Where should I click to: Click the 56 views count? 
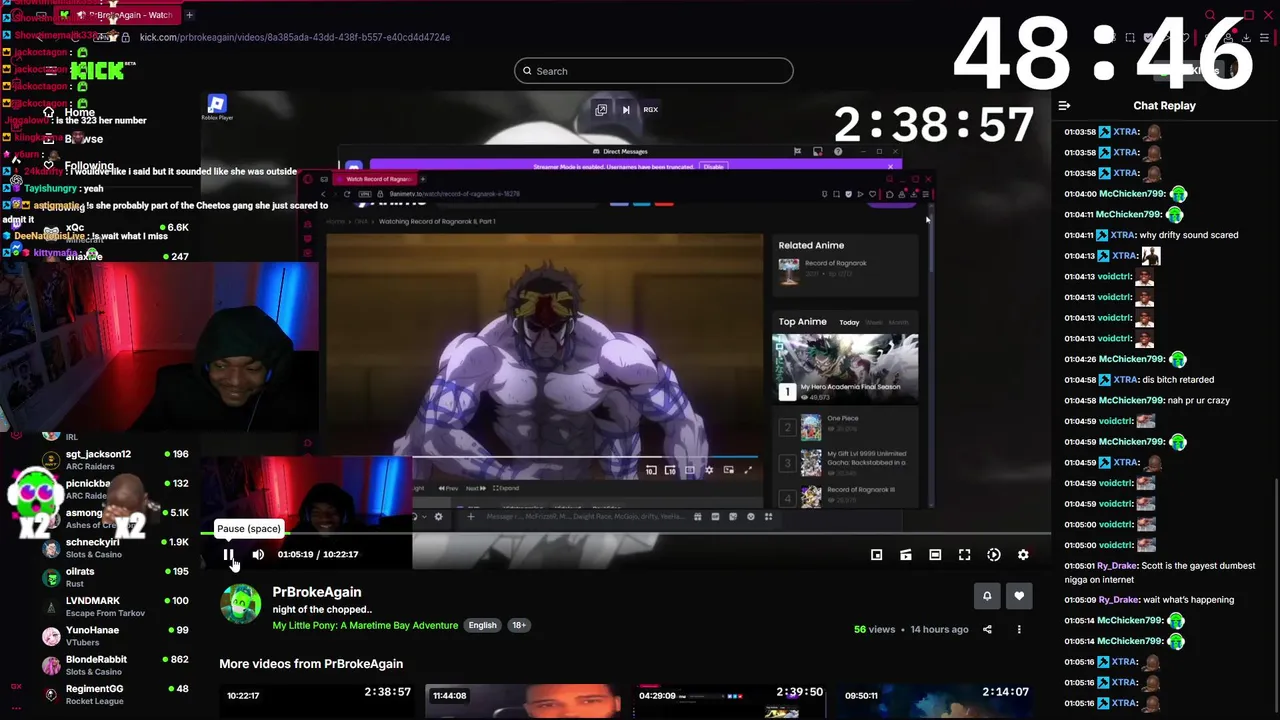coord(874,629)
